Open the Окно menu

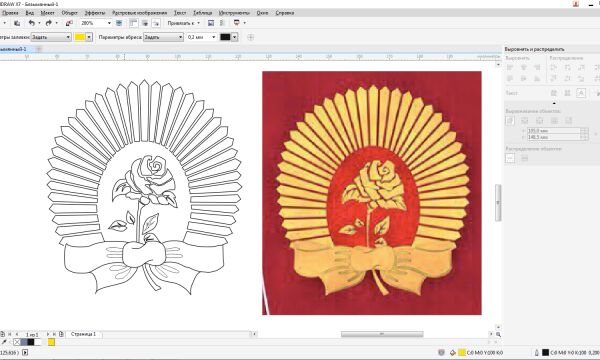[x=262, y=13]
